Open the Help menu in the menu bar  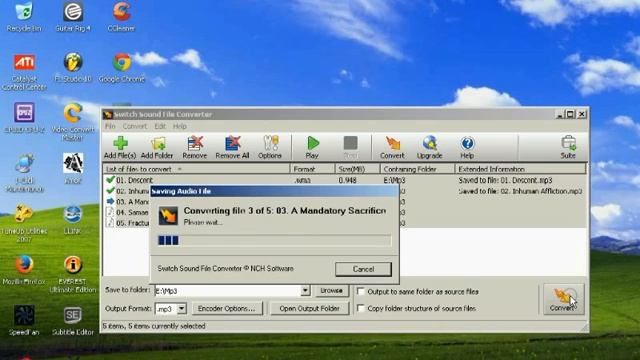(180, 126)
